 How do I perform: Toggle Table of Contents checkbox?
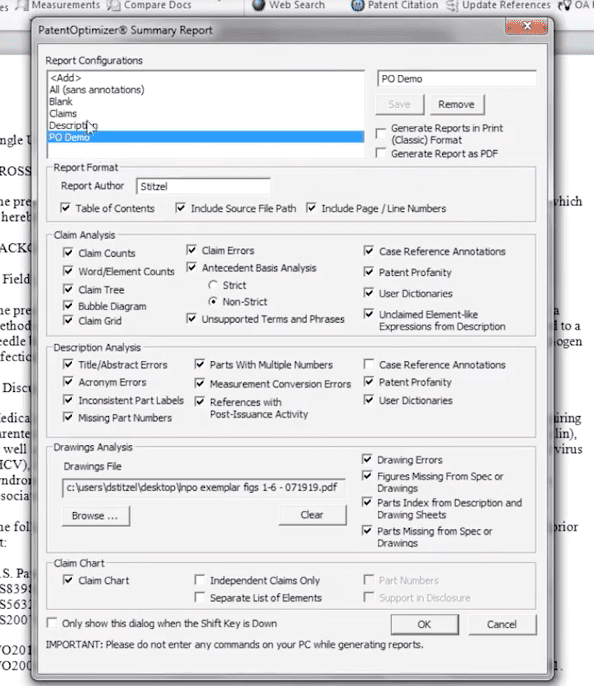pos(65,208)
